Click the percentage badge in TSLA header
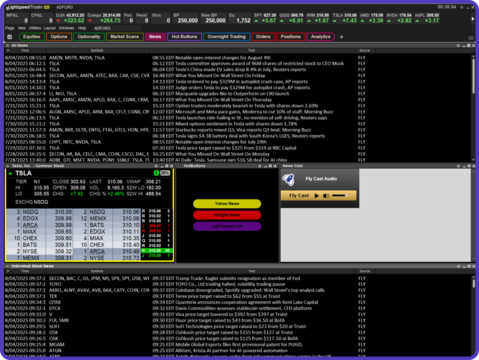The height and width of the screenshot is (360, 479). tap(165, 173)
